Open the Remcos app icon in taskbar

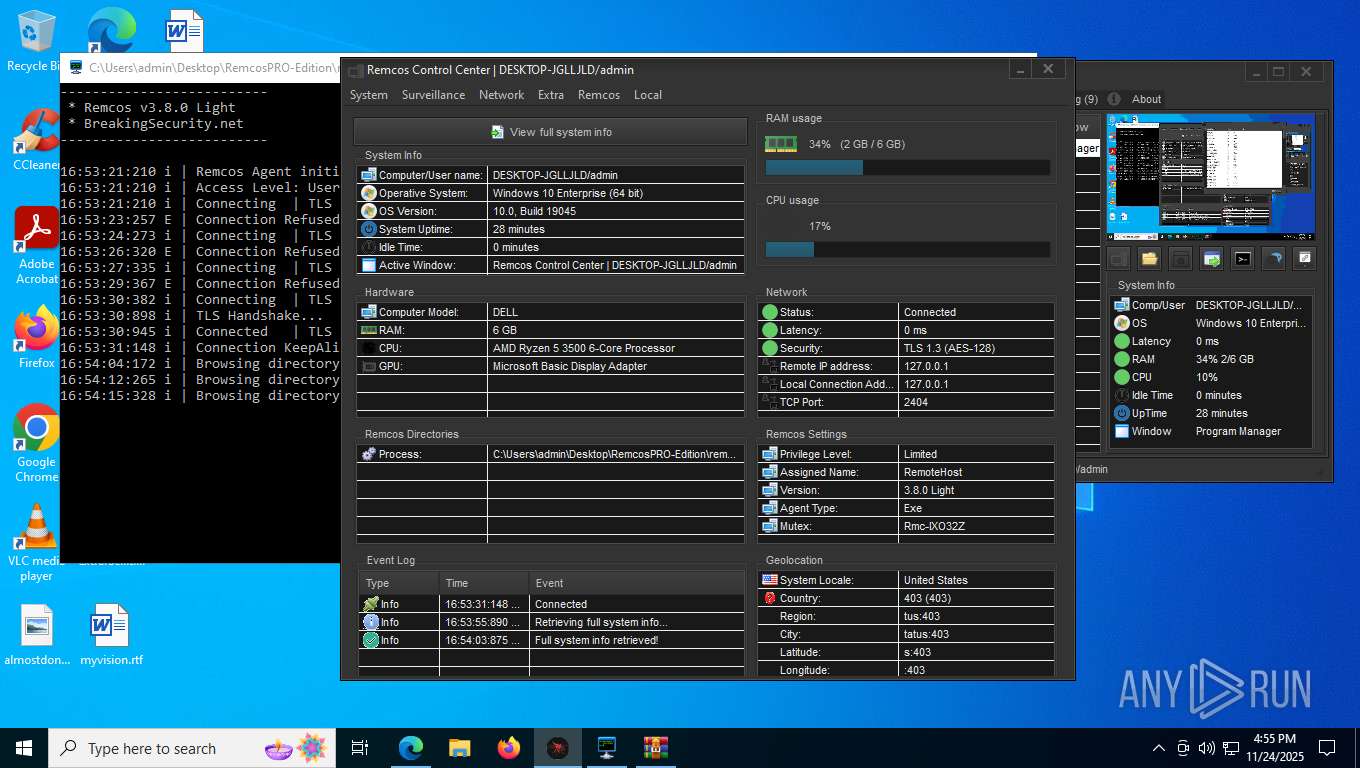[558, 748]
